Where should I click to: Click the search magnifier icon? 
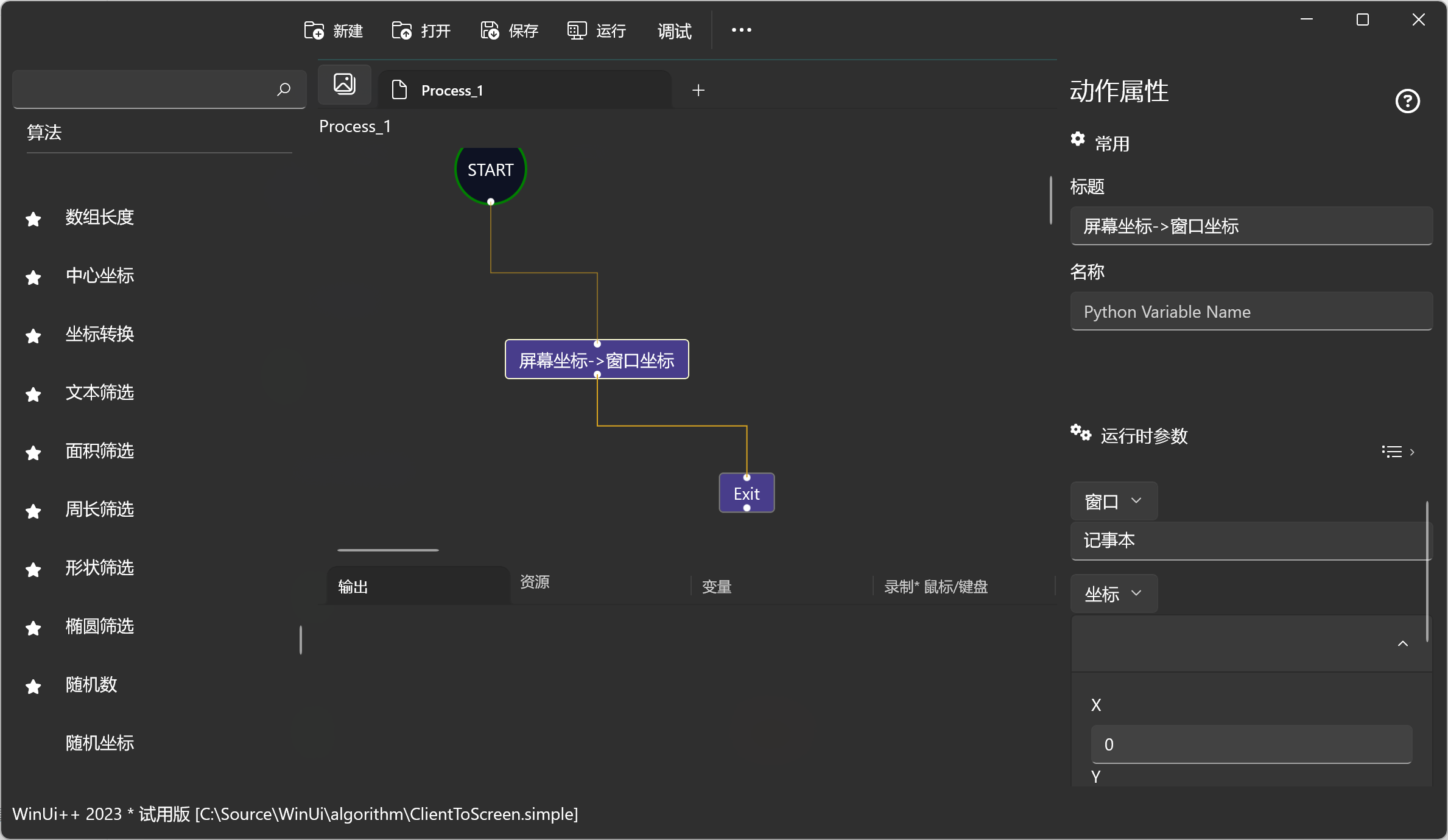pos(284,89)
